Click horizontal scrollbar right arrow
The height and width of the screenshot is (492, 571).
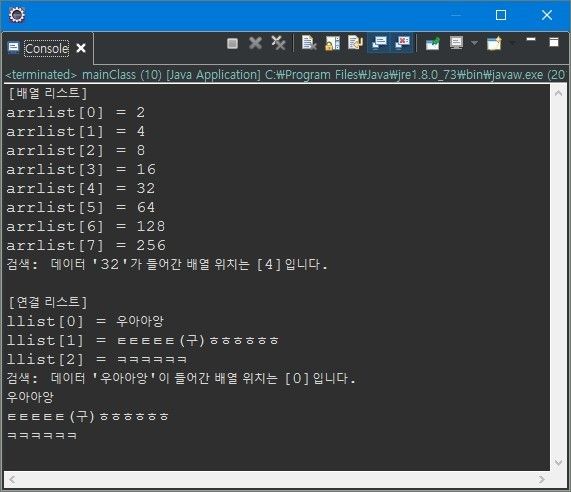click(x=542, y=479)
